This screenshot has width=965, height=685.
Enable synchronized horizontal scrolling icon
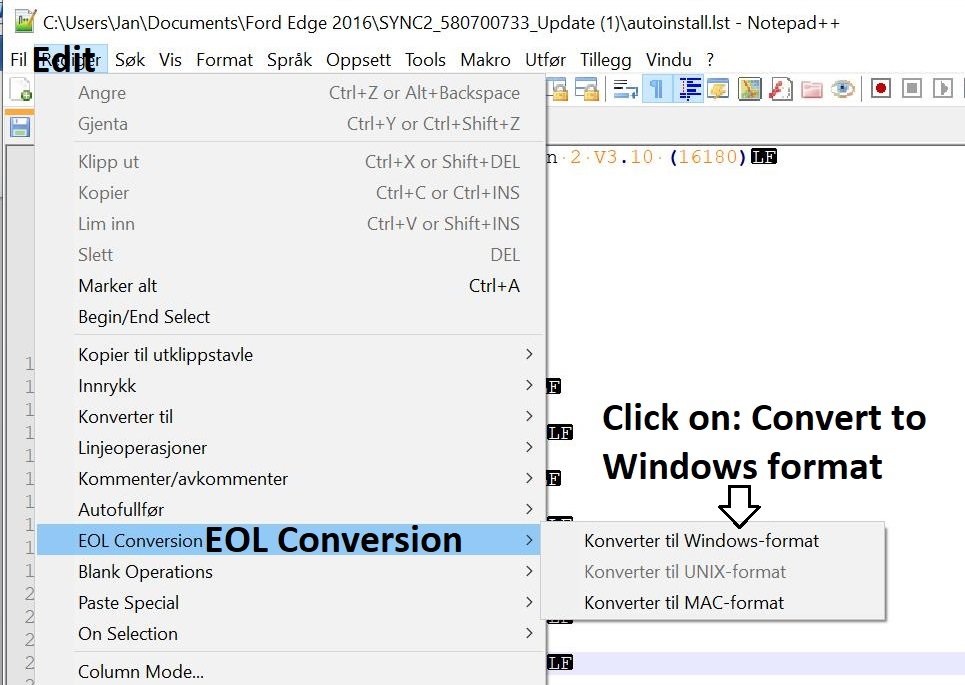tap(587, 90)
